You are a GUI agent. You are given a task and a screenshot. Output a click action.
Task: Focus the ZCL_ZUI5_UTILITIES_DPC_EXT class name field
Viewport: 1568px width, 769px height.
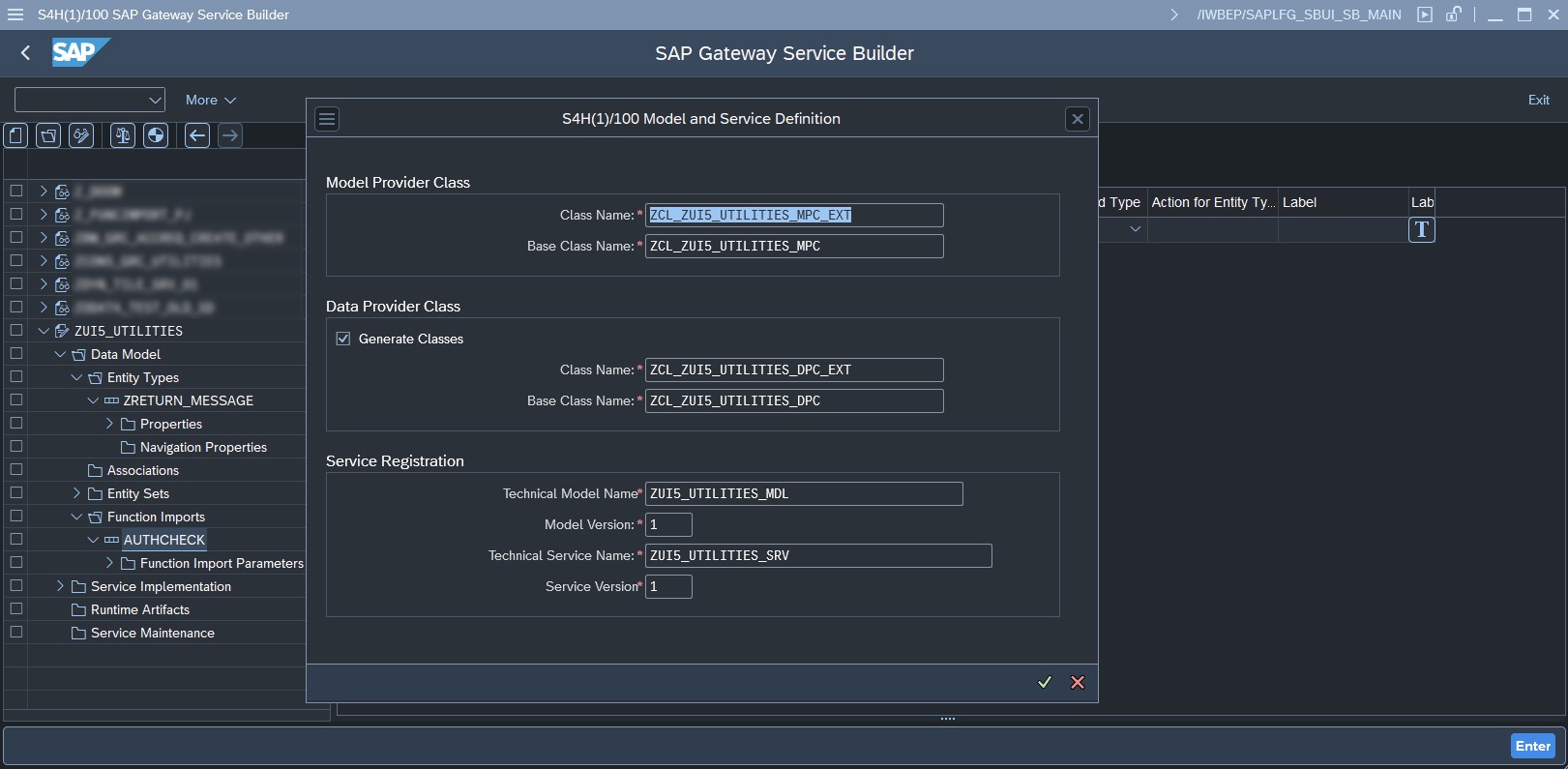(x=794, y=370)
